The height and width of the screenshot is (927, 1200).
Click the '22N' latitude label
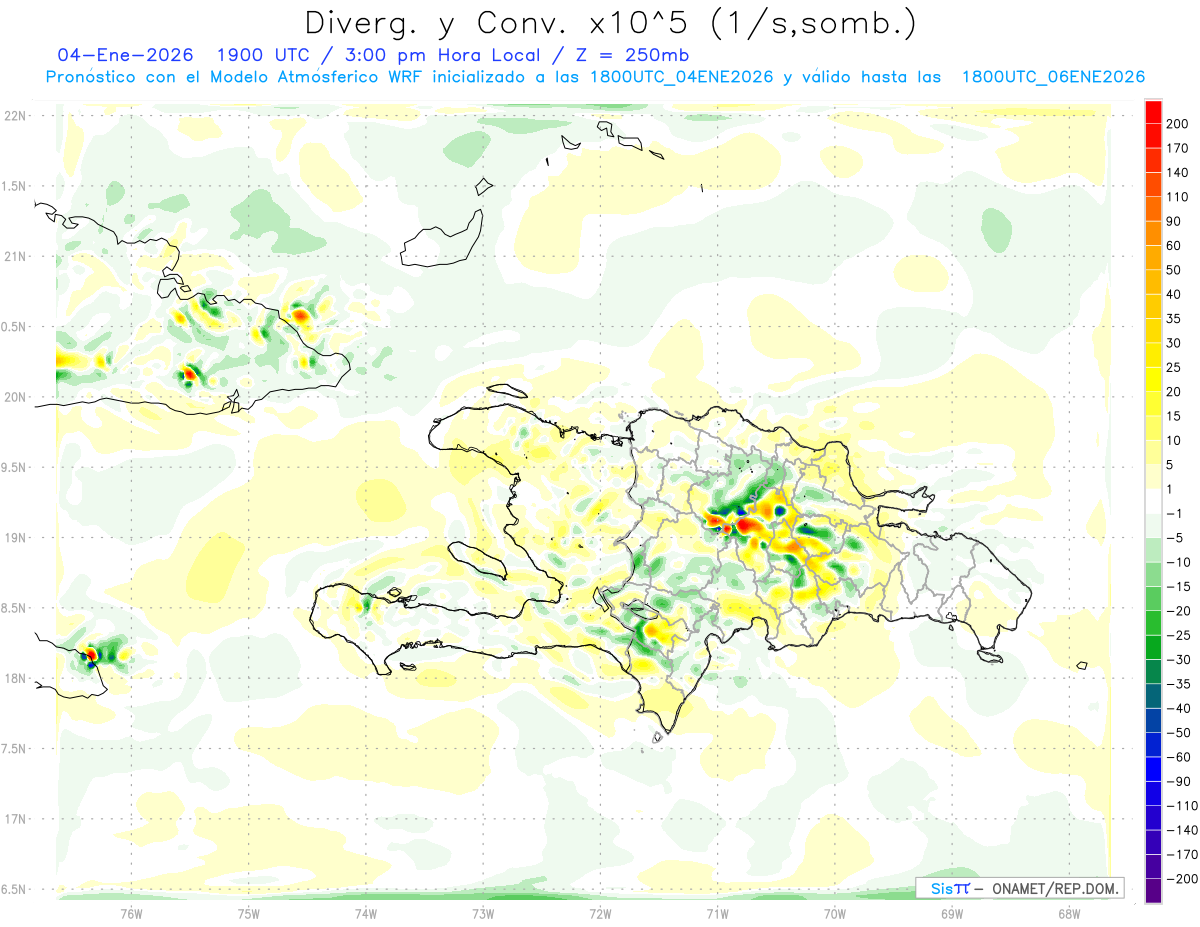pyautogui.click(x=16, y=116)
